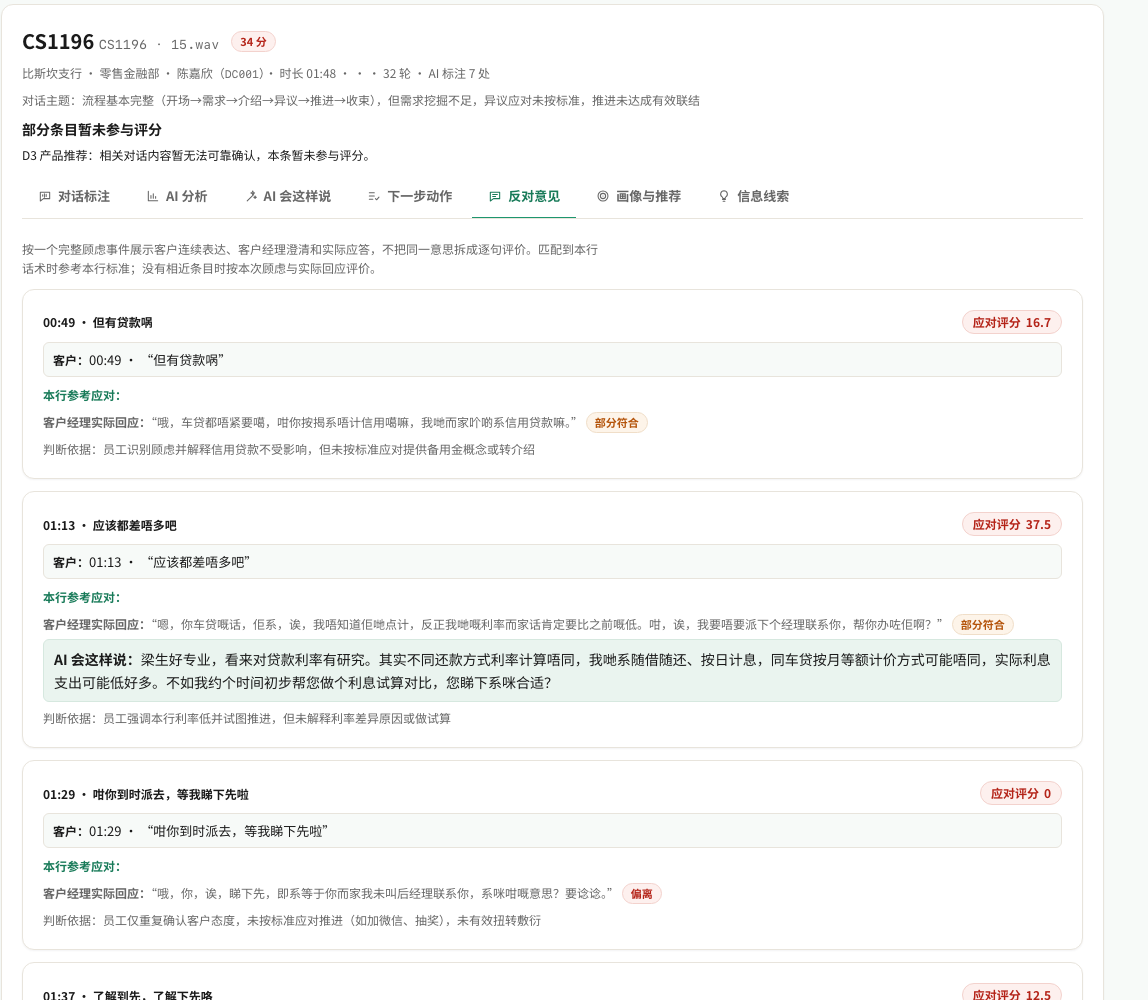Click the D3 产品推荐 notice line
Viewport: 1148px width, 1000px height.
(x=198, y=156)
